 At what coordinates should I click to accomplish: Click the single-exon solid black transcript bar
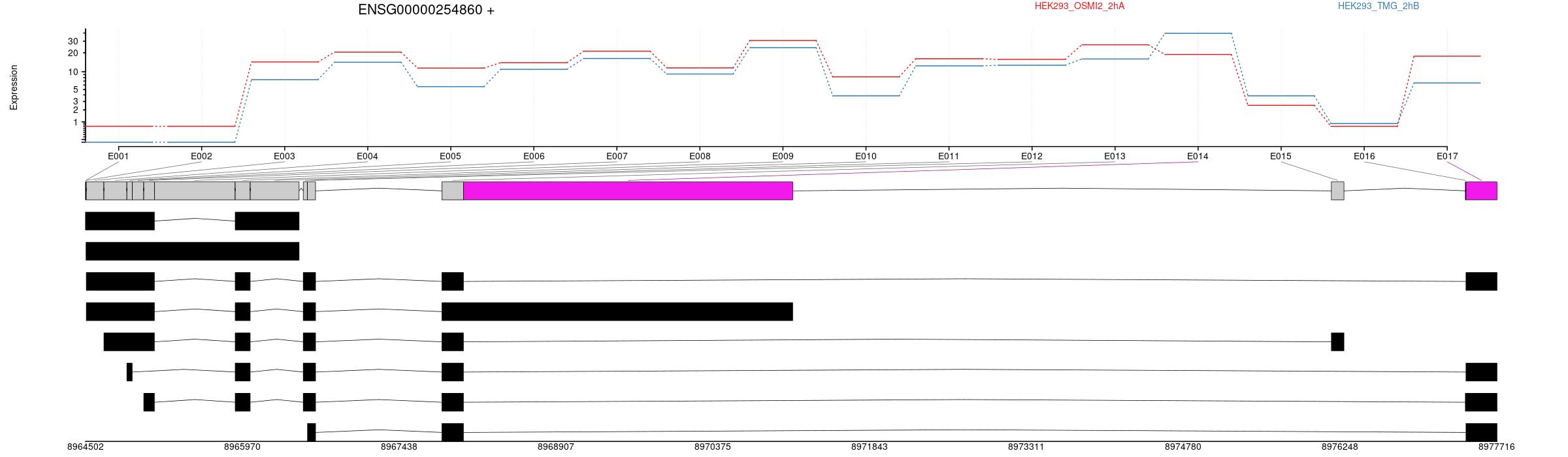click(x=192, y=251)
